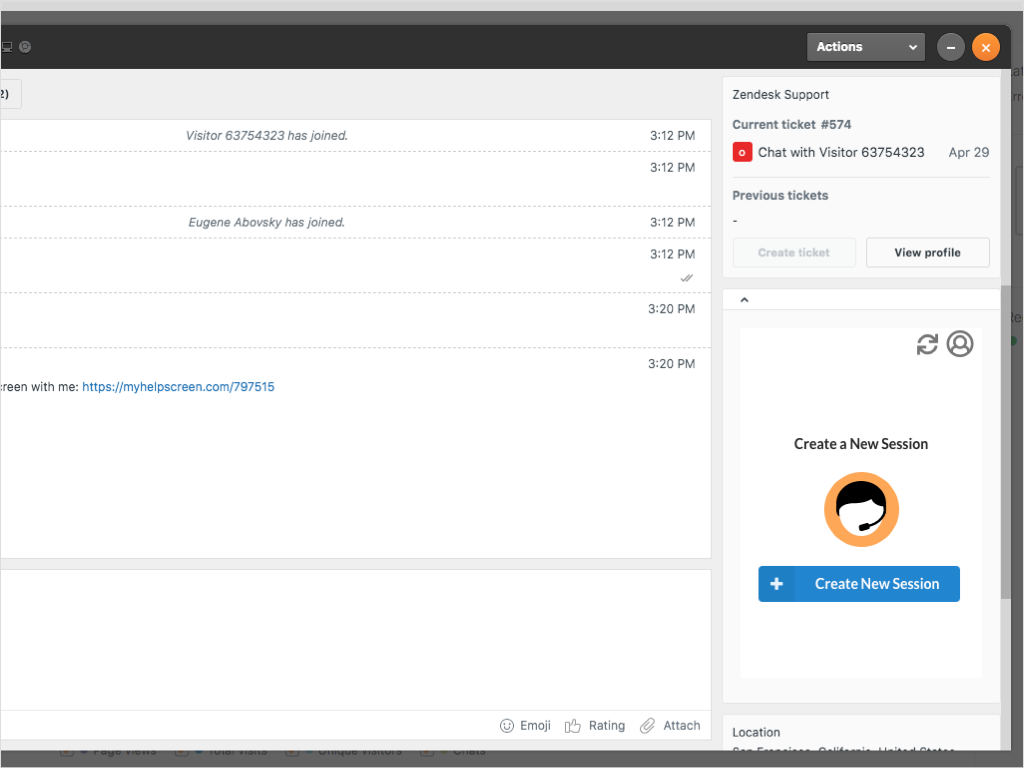The width and height of the screenshot is (1024, 768).
Task: Close the chat window with orange X
Action: click(985, 47)
